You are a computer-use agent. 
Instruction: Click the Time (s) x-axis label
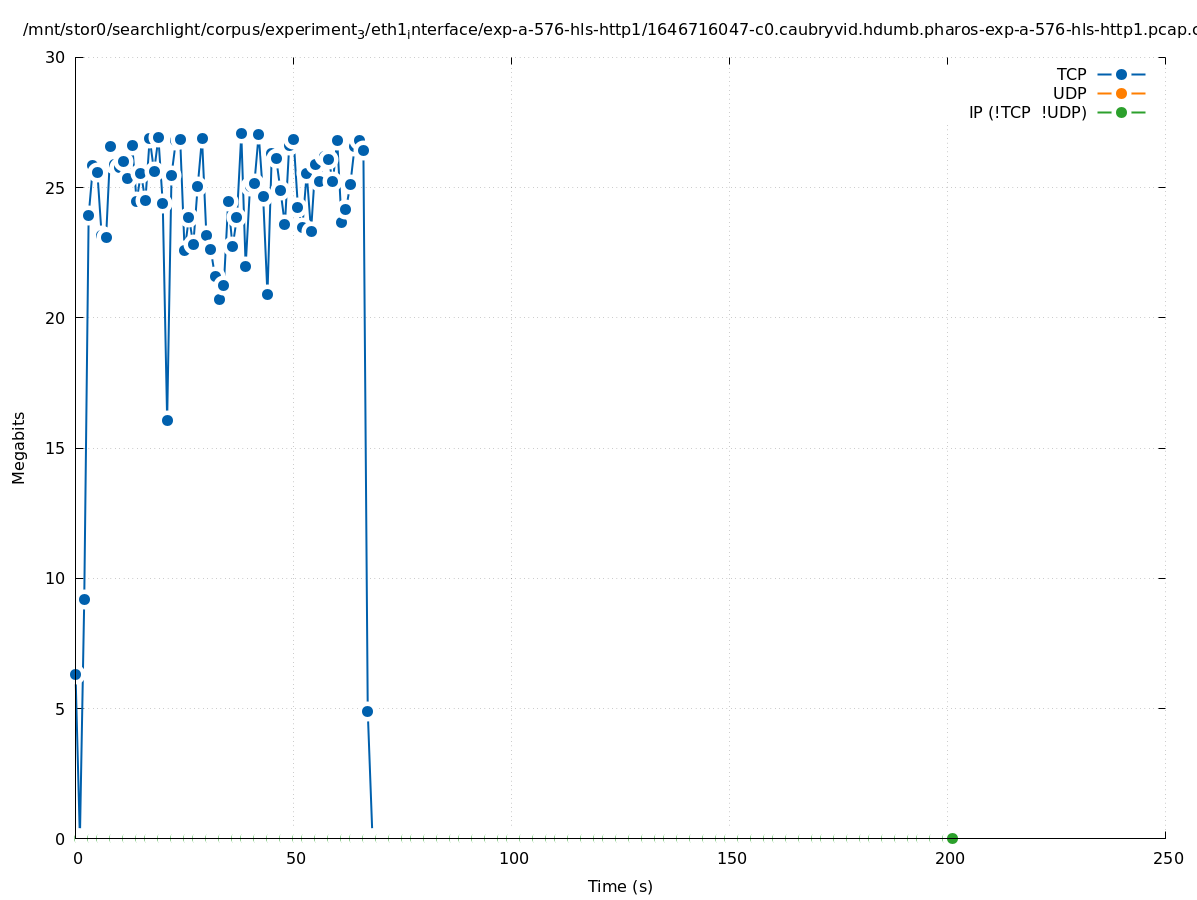tap(620, 887)
